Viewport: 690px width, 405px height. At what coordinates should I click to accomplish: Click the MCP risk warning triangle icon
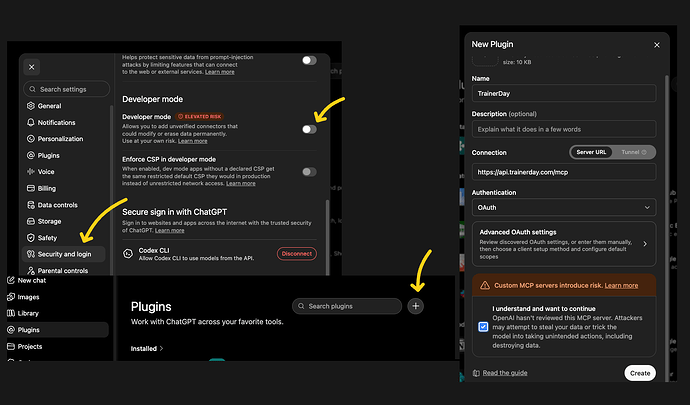click(485, 286)
